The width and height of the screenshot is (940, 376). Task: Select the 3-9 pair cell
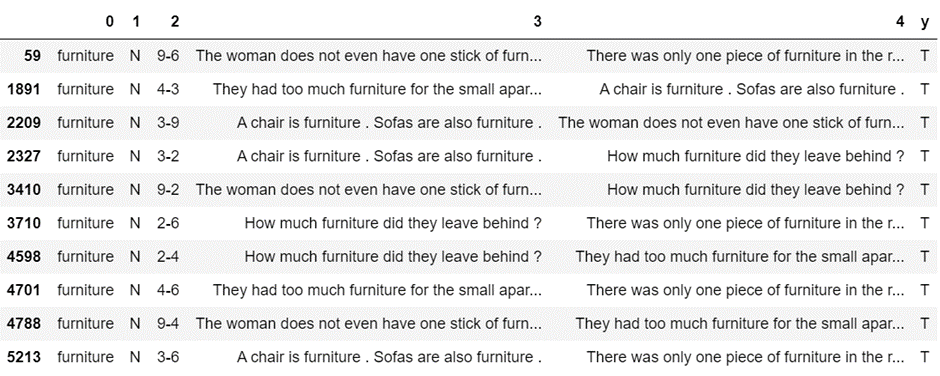pyautogui.click(x=167, y=123)
